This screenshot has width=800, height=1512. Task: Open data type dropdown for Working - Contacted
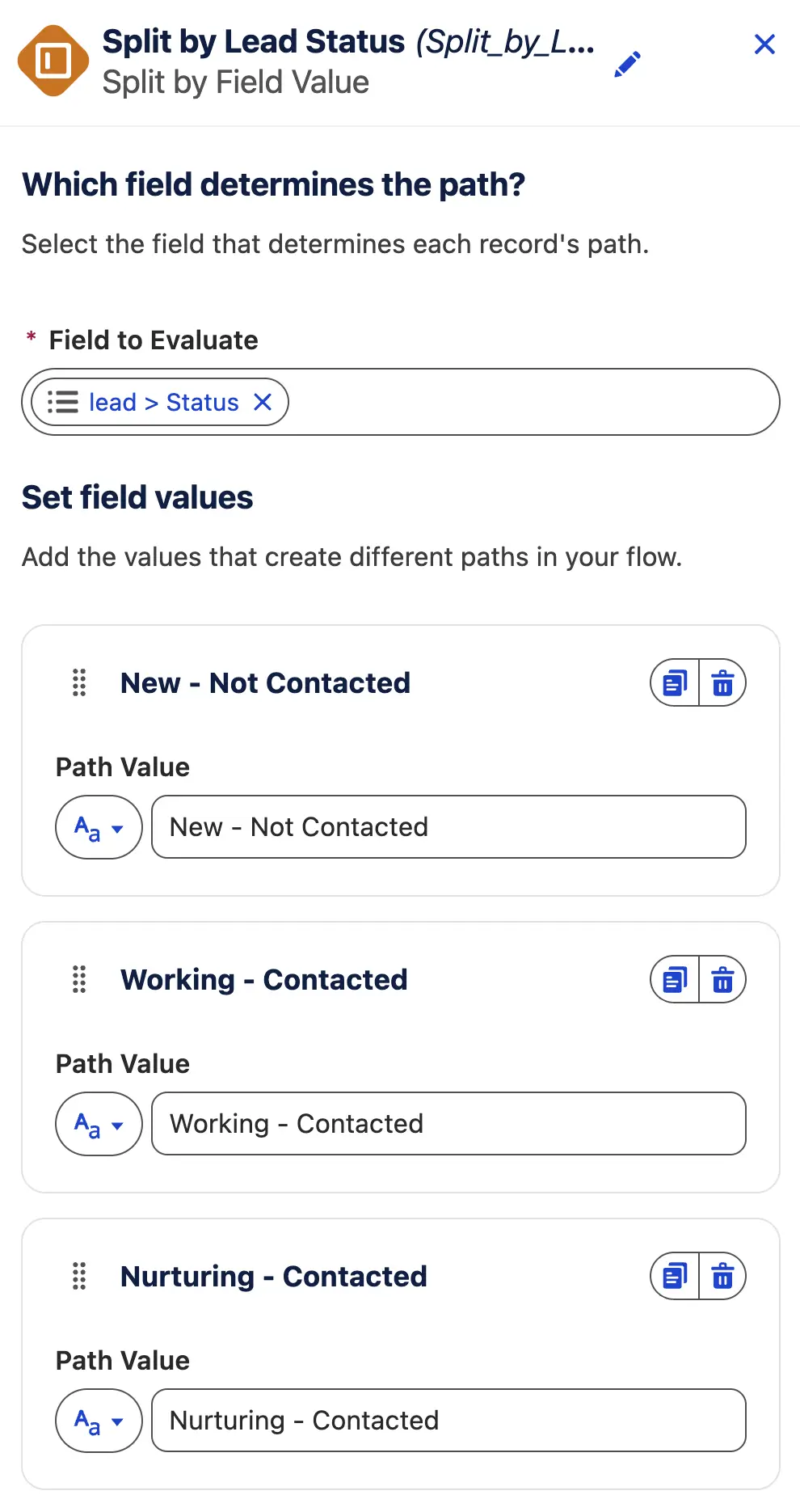(x=99, y=1124)
